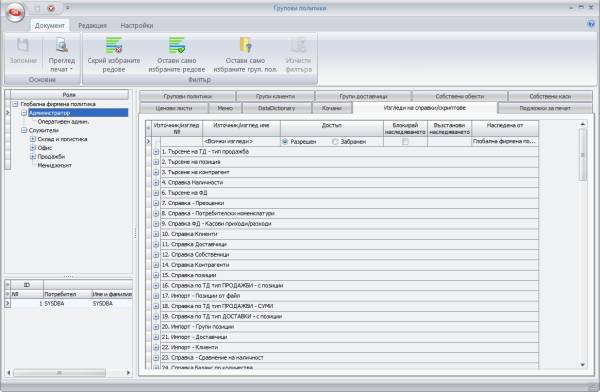Open Print preview (Преглед печат) icon
600x392 pixels.
click(x=61, y=45)
